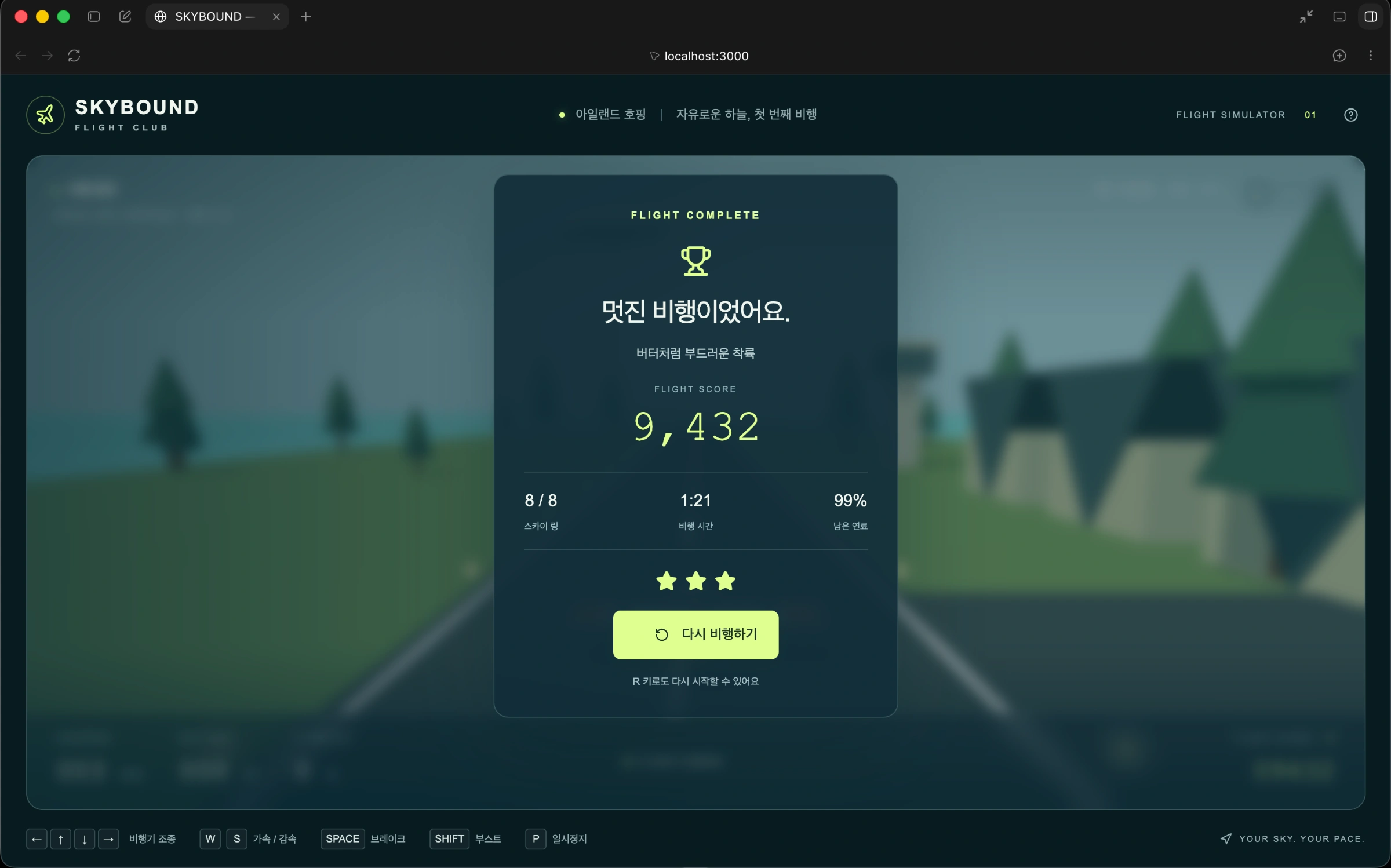The height and width of the screenshot is (868, 1391).
Task: Click the trophy icon in results card
Action: click(x=695, y=261)
